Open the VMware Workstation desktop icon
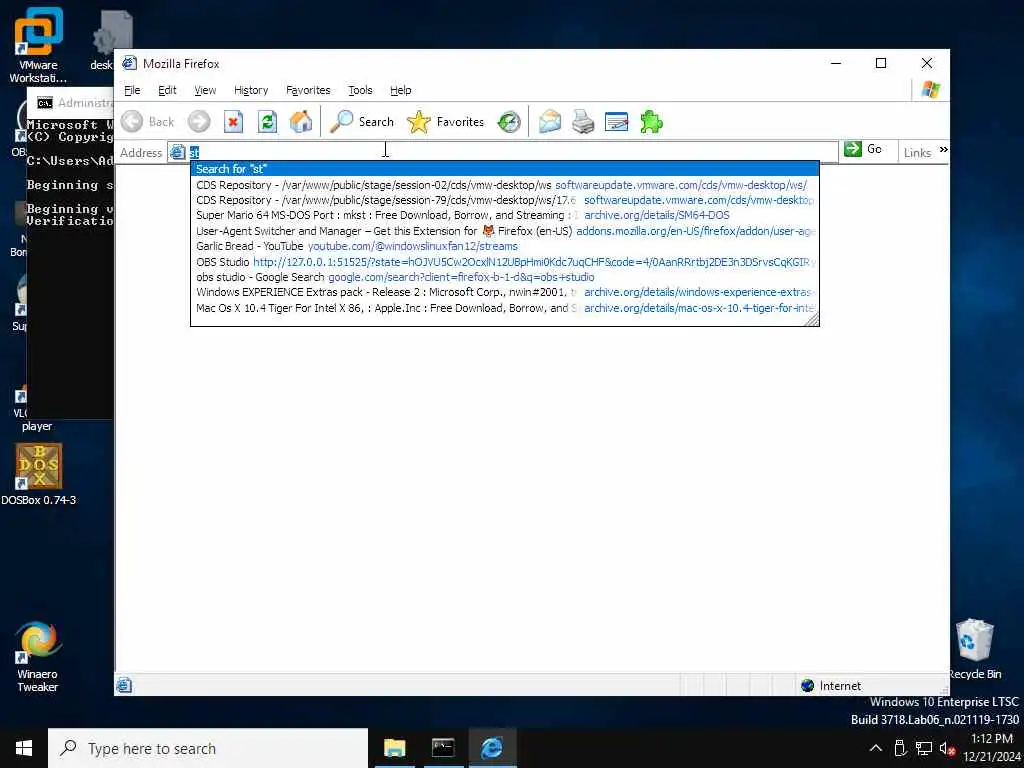Screen dimensions: 1024x768 [x=38, y=44]
